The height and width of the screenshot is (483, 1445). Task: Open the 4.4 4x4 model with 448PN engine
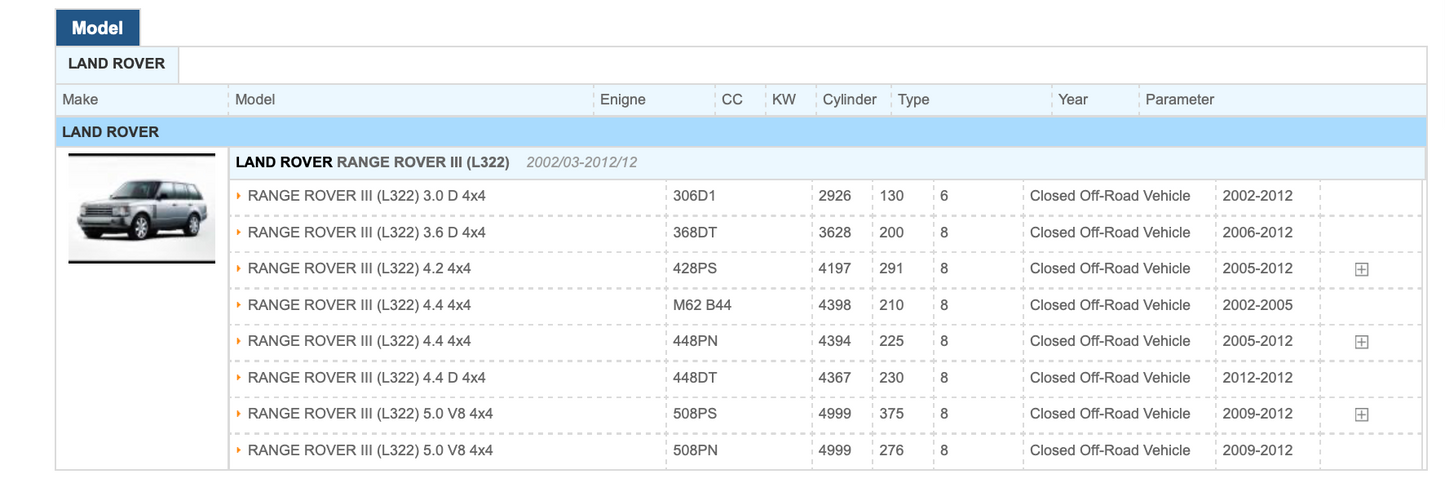pos(359,341)
